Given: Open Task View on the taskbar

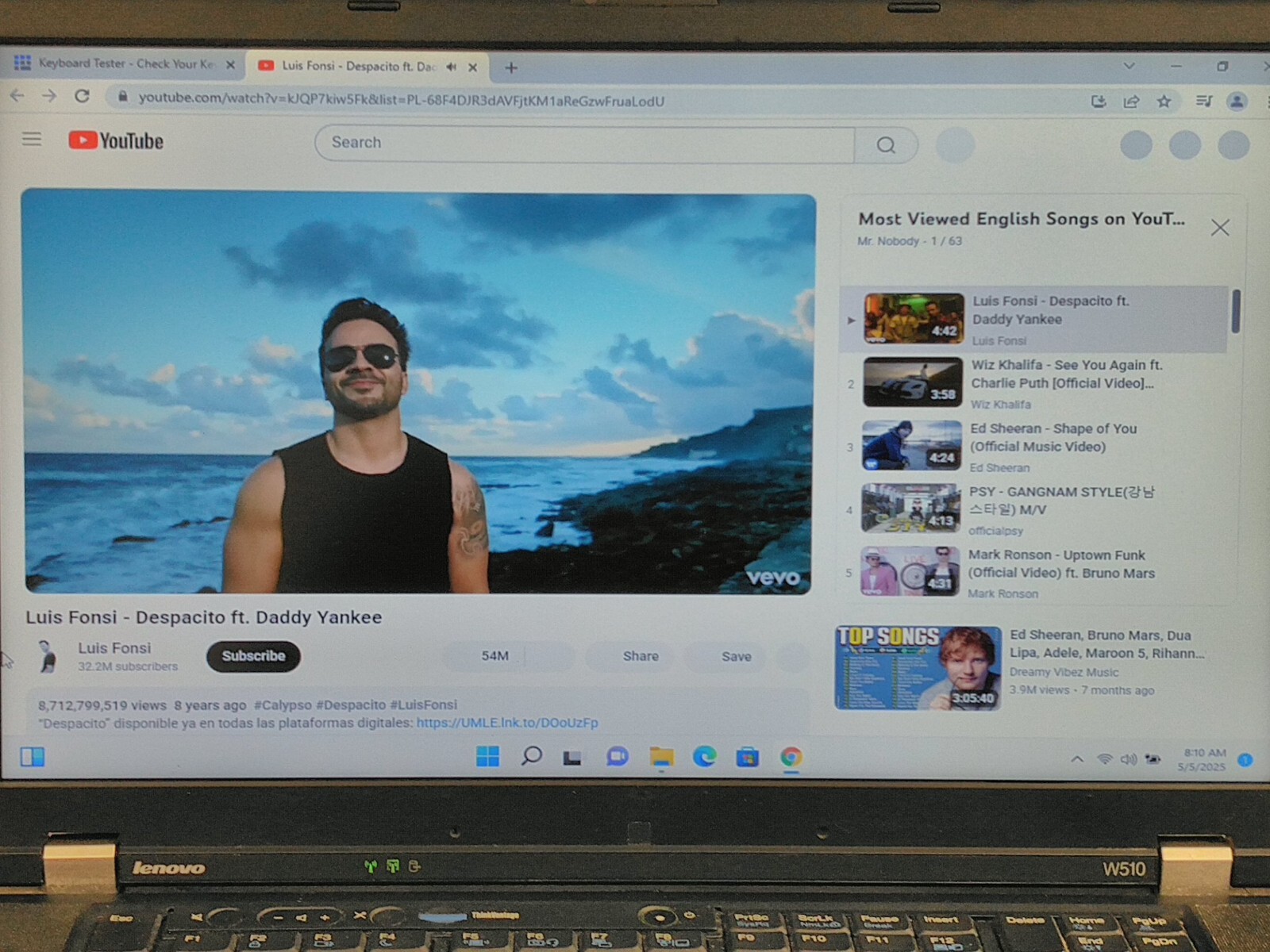Looking at the screenshot, I should click(x=572, y=758).
